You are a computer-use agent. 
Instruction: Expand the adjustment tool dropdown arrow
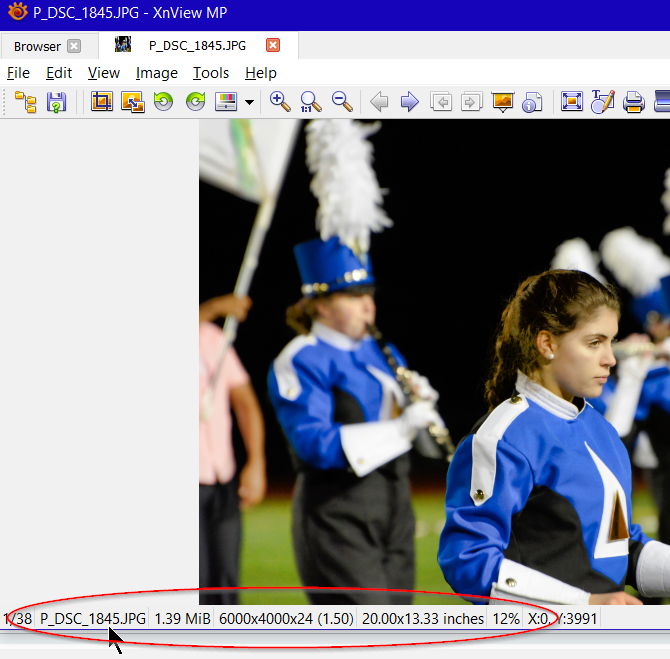[x=249, y=103]
